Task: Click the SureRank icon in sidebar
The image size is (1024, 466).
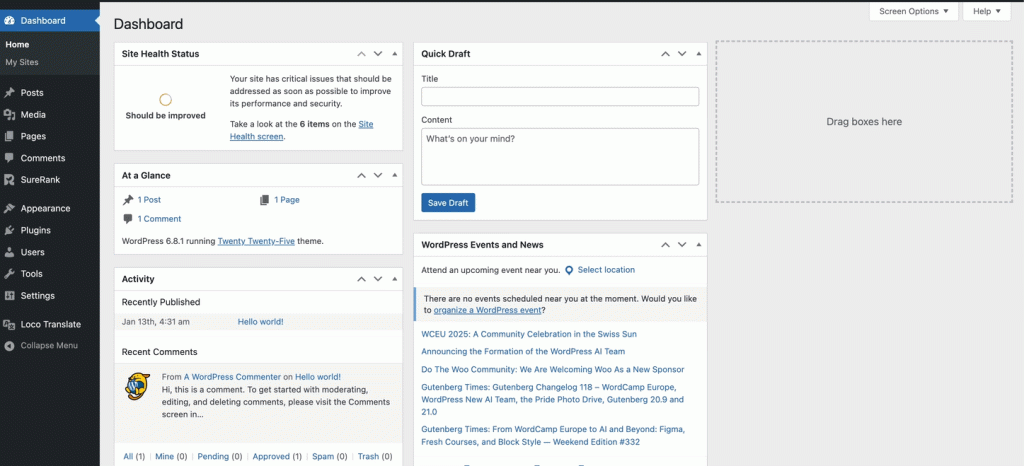Action: click(9, 179)
